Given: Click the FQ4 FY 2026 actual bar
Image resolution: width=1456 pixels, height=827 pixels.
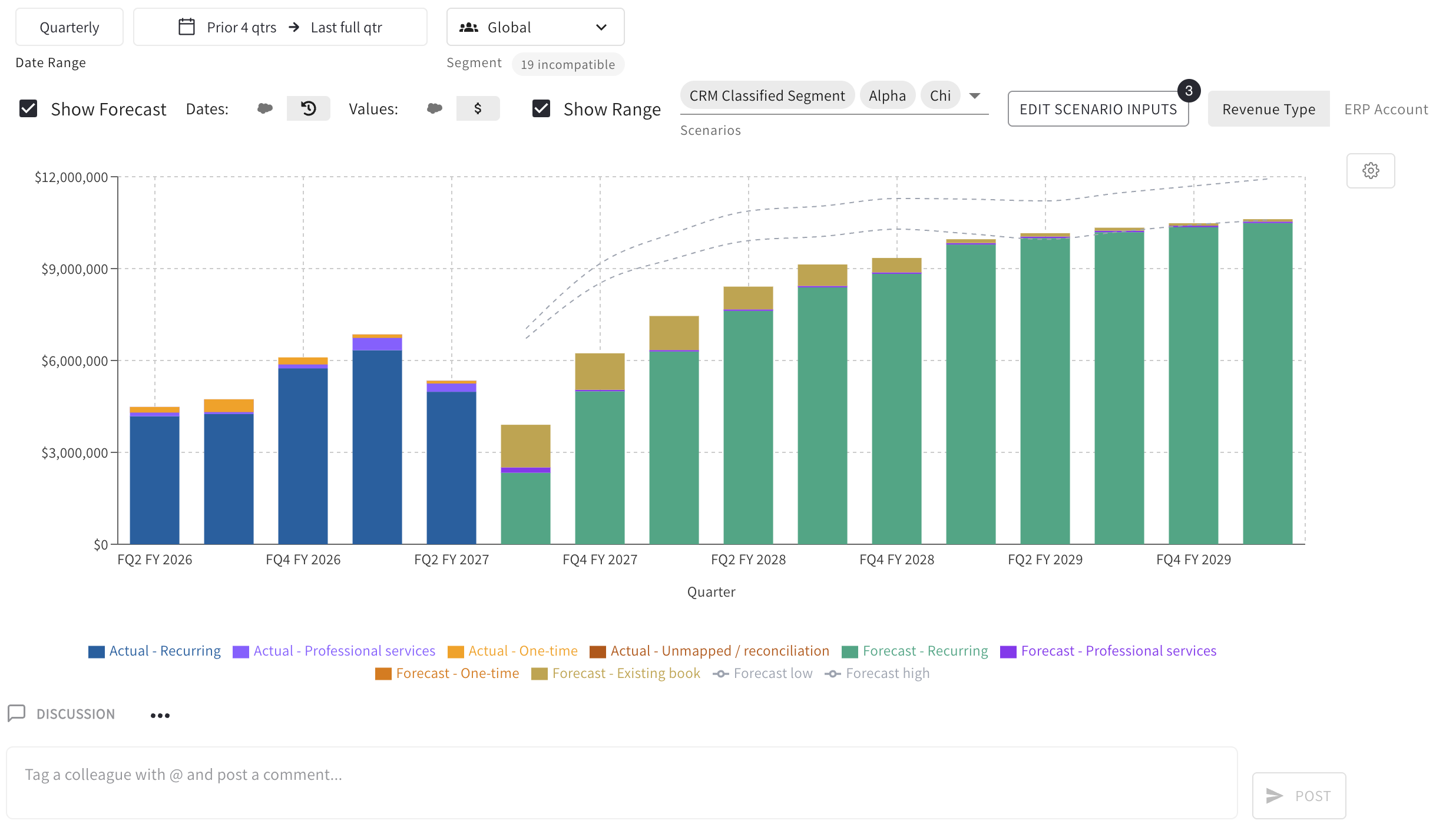Looking at the screenshot, I should click(303, 451).
